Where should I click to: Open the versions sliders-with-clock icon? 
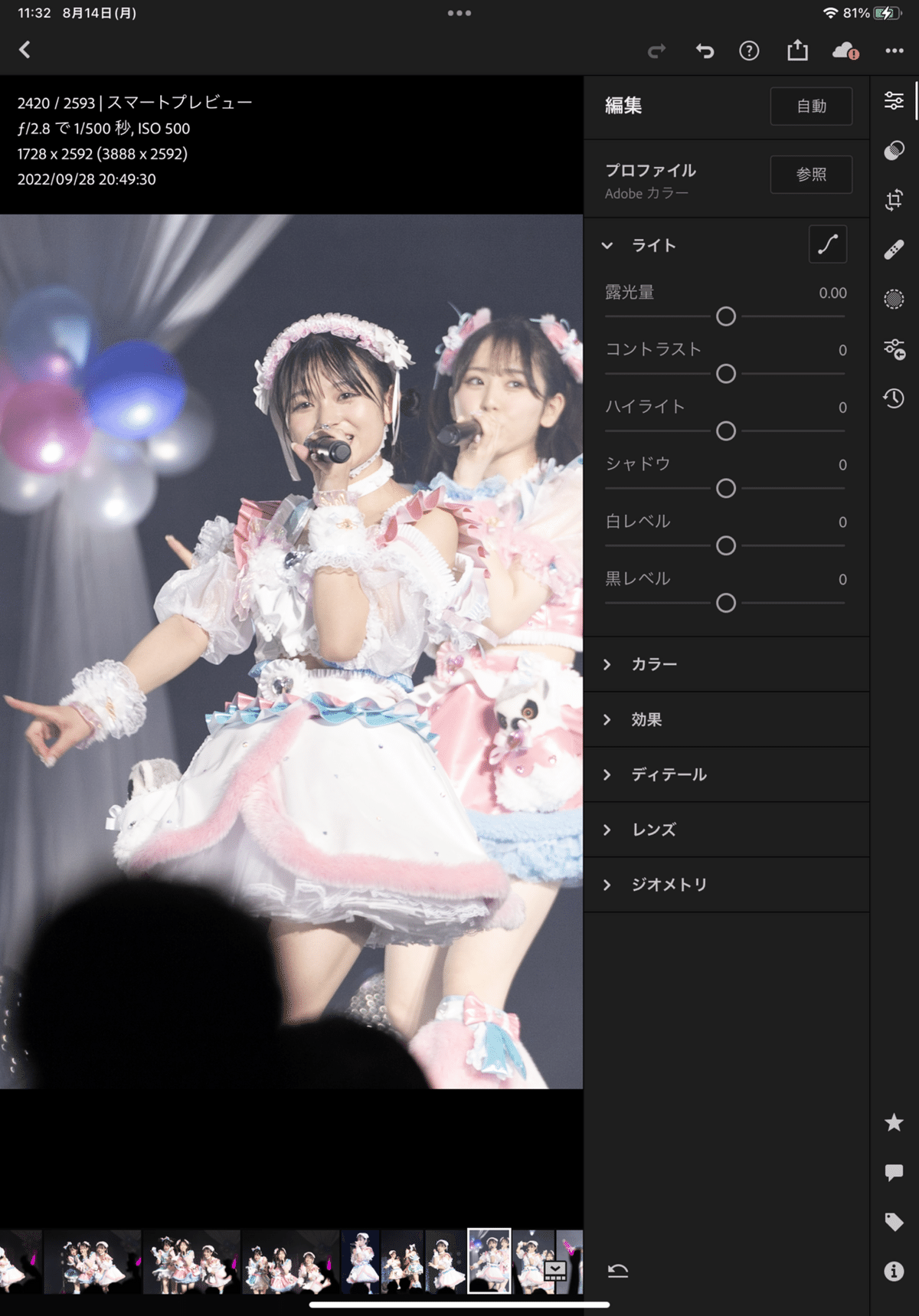pyautogui.click(x=894, y=349)
